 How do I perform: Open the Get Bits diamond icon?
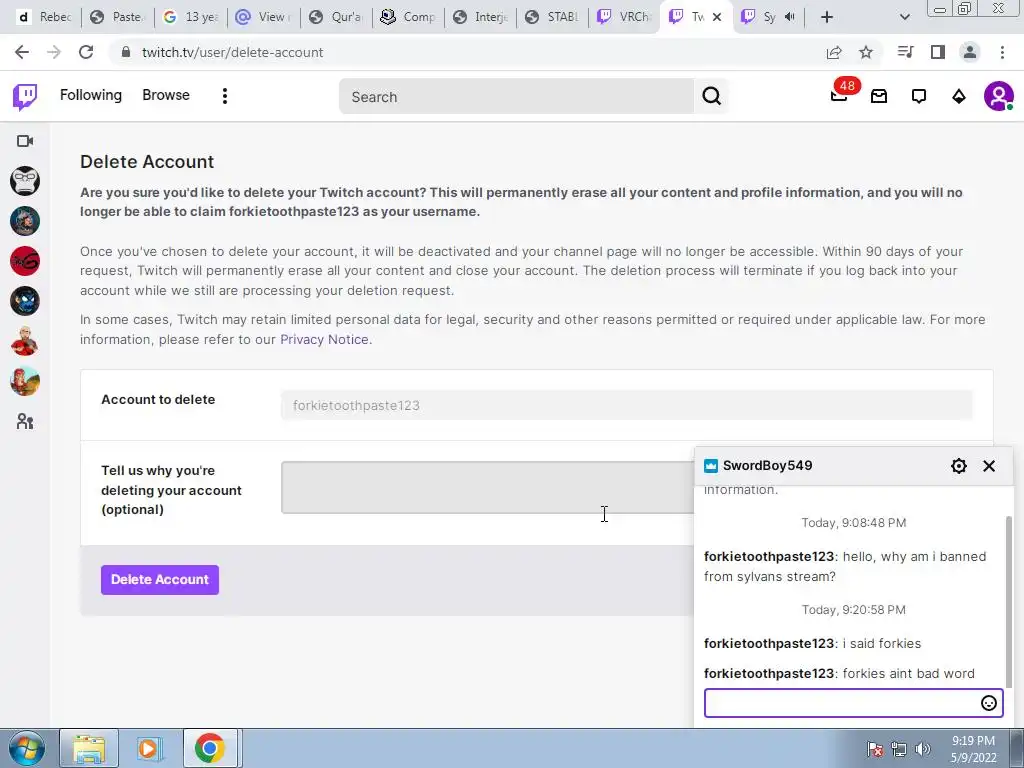(x=959, y=97)
